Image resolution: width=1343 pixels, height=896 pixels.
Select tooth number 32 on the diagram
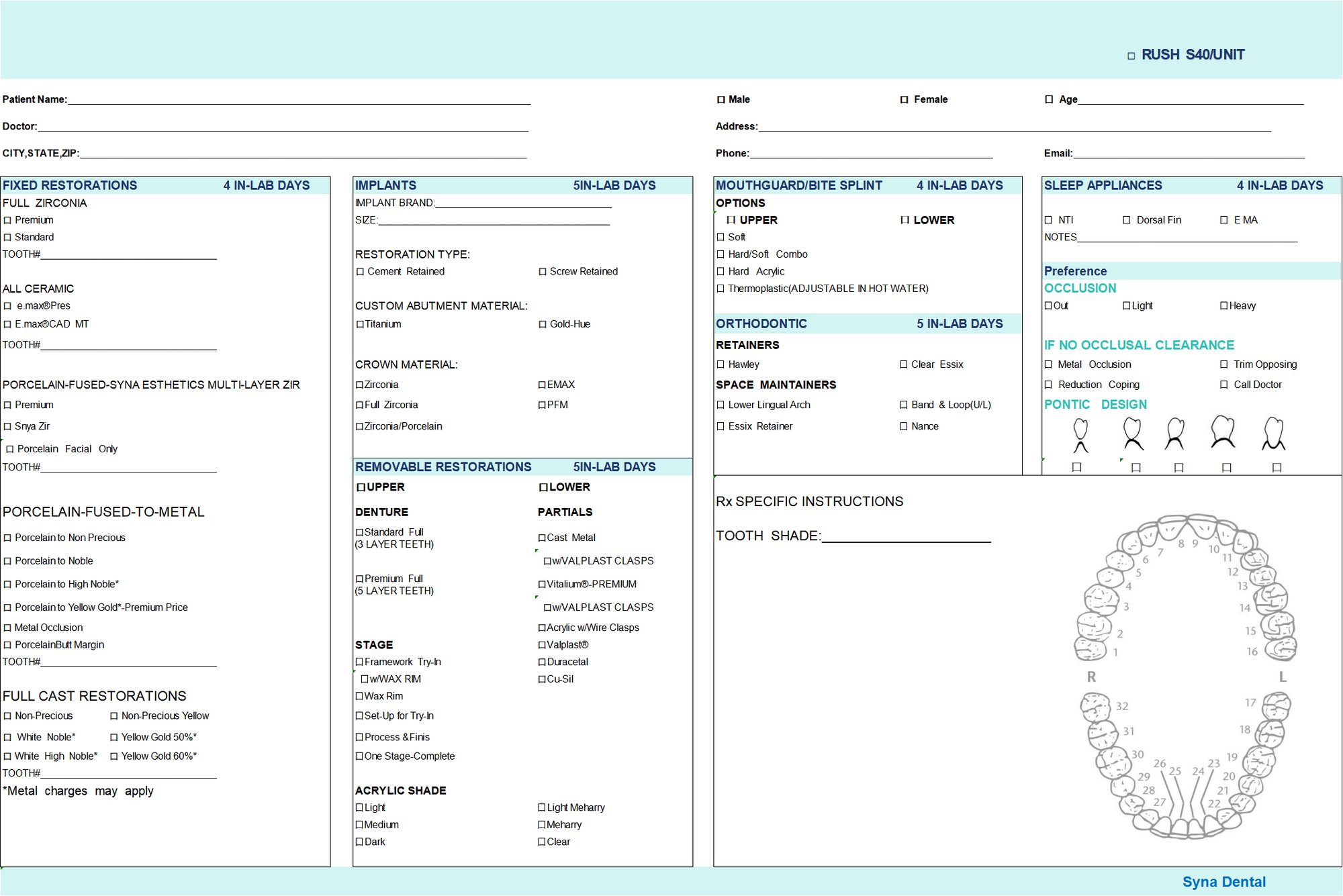(x=1095, y=707)
